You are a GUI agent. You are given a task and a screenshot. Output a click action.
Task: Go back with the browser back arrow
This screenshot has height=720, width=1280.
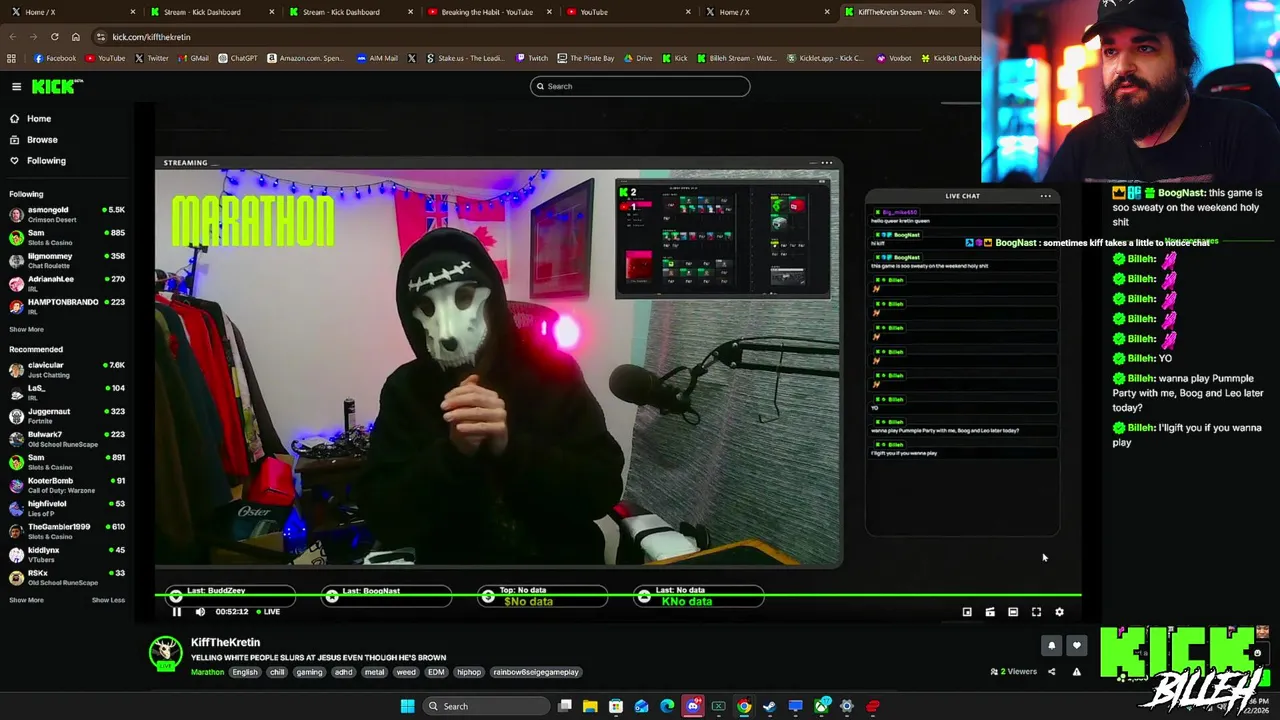(x=12, y=37)
